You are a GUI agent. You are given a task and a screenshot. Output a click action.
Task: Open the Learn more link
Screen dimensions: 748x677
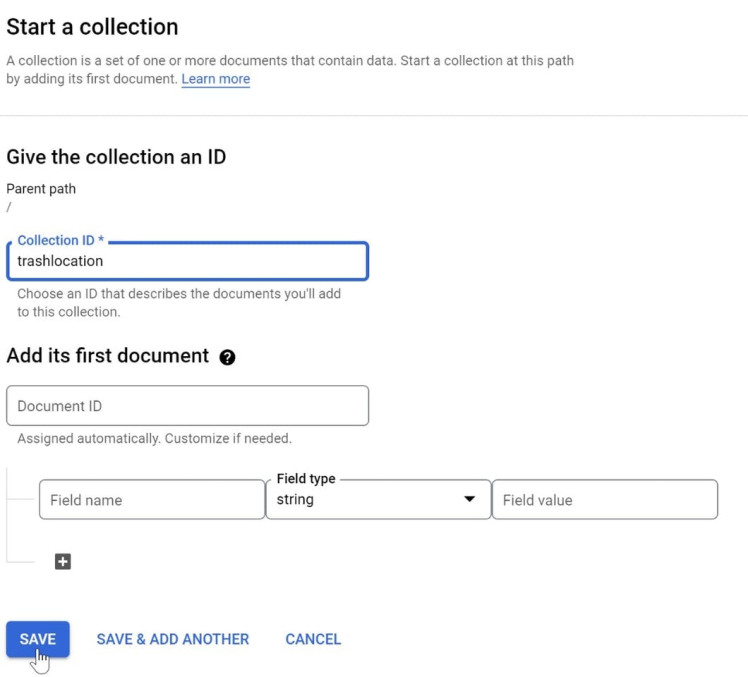(x=215, y=79)
